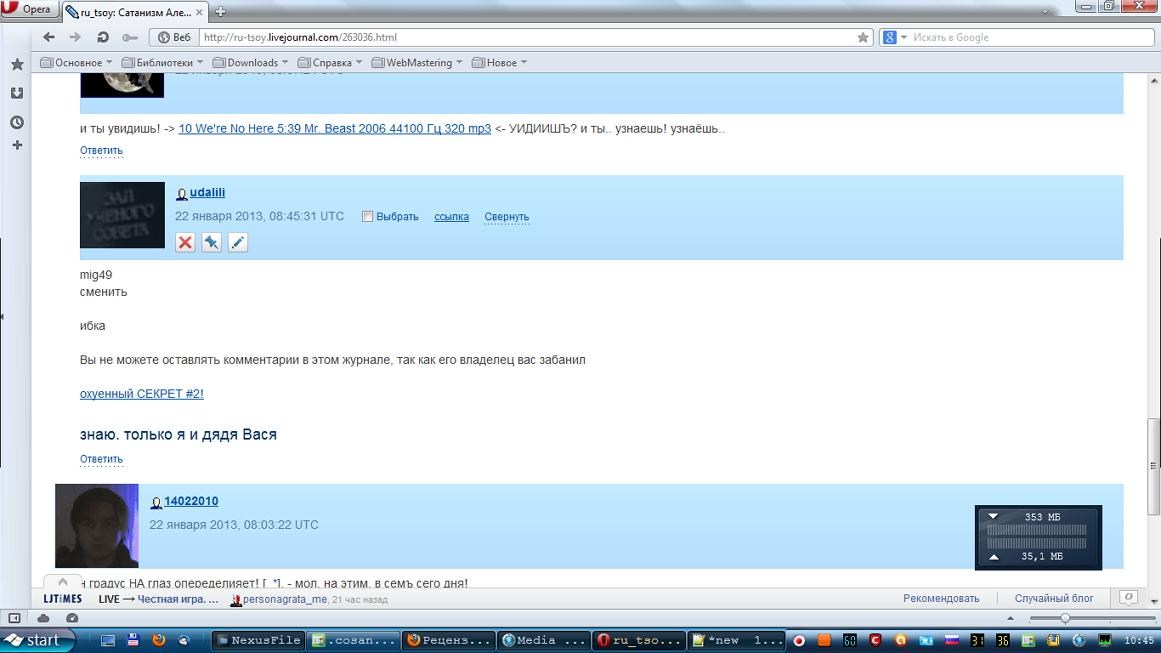Open the clock history panel in the sidebar
This screenshot has height=653, width=1161.
click(17, 122)
